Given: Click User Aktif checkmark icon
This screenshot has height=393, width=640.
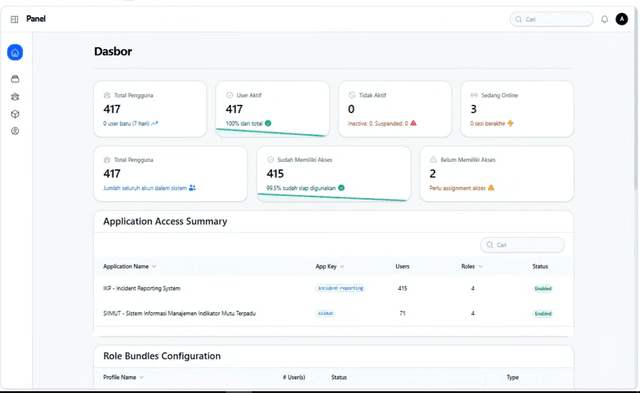Looking at the screenshot, I should (x=229, y=95).
